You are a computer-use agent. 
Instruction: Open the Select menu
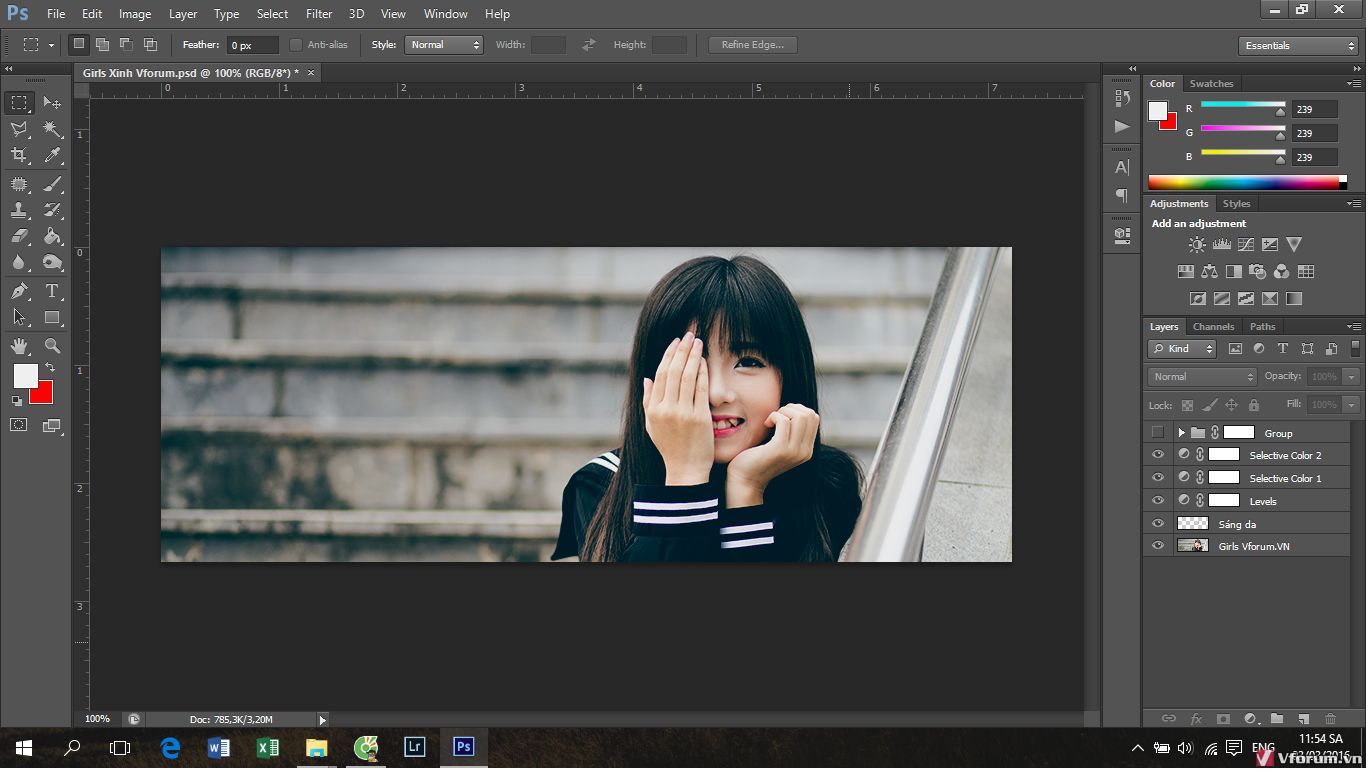click(x=272, y=14)
